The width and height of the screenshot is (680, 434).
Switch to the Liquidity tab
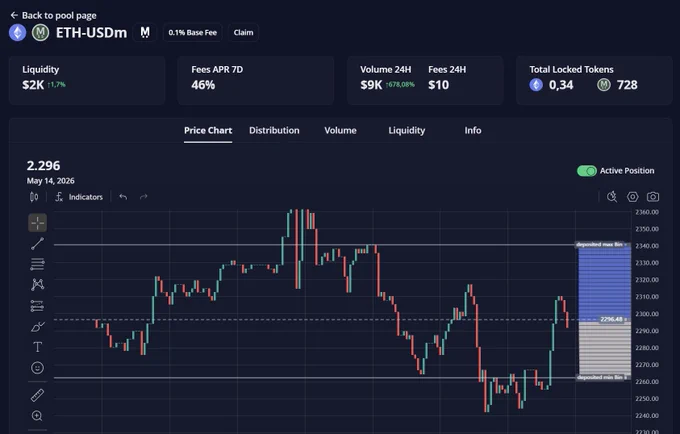(407, 131)
